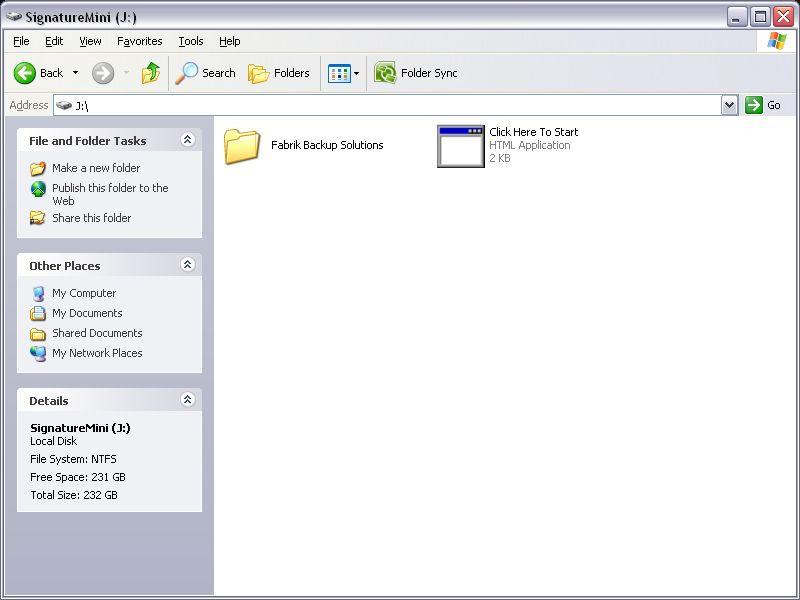
Task: Click Make a new folder link
Action: 96,168
